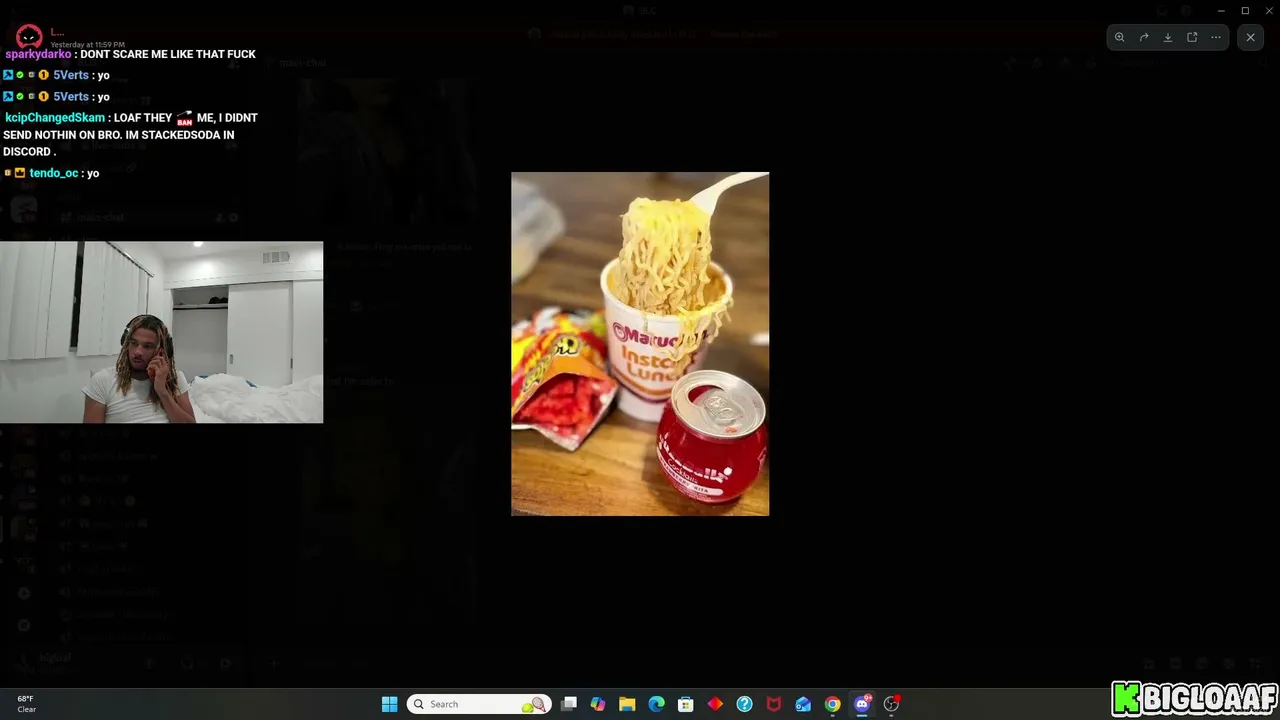Launch McAfee from the taskbar
The image size is (1280, 720).
click(774, 704)
